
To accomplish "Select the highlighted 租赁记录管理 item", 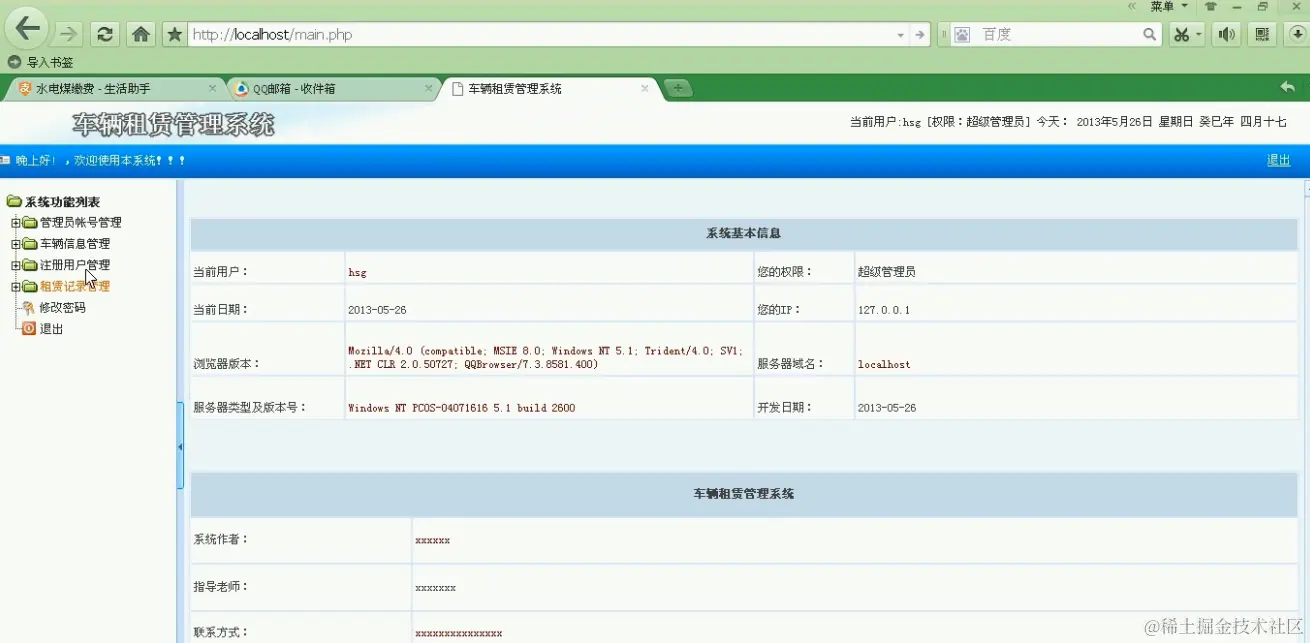I will [x=75, y=286].
